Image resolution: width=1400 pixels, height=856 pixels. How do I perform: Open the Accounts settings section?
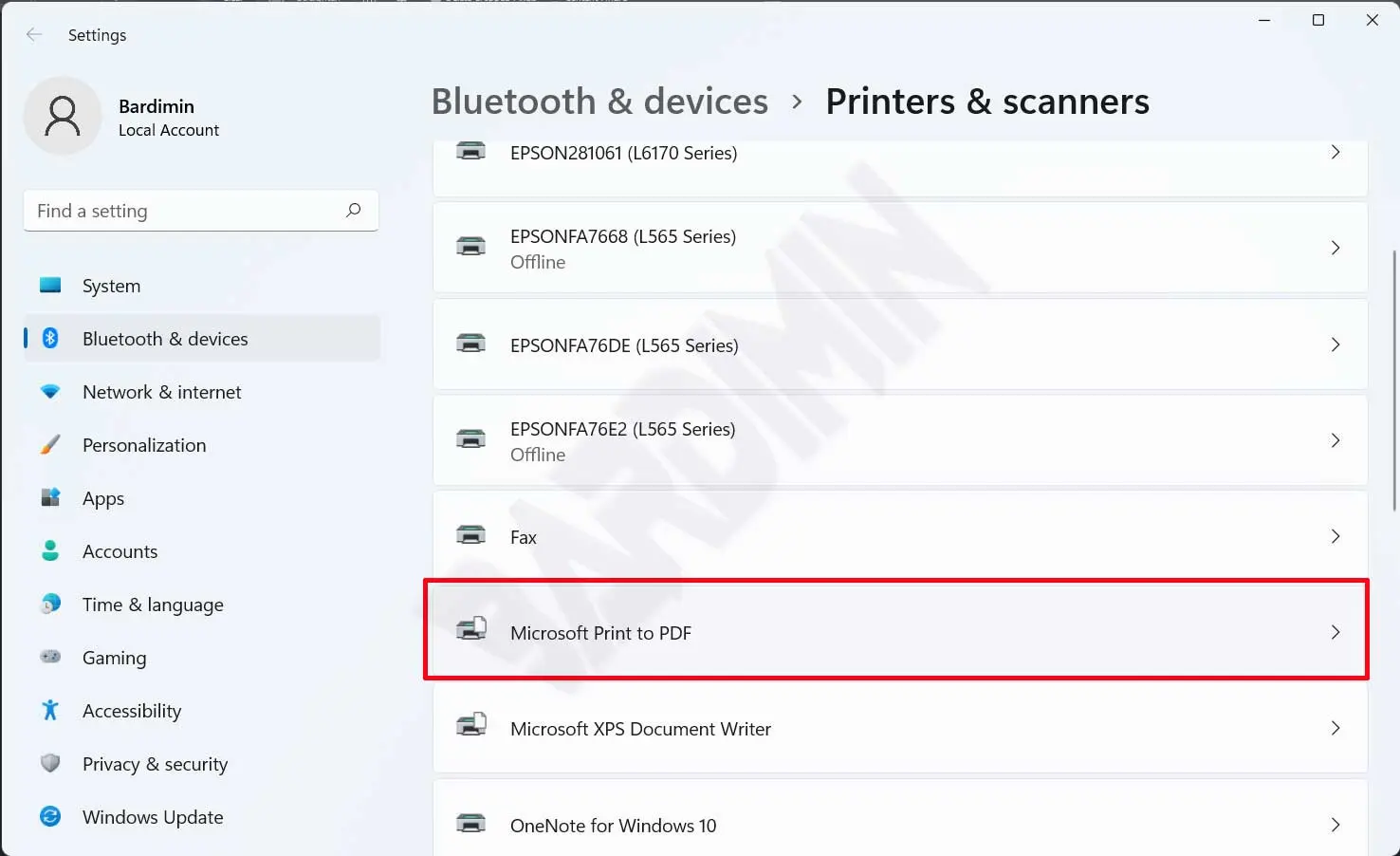tap(120, 551)
